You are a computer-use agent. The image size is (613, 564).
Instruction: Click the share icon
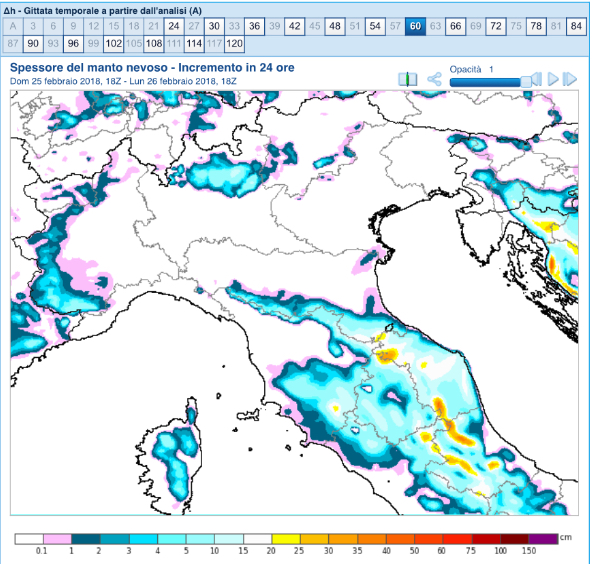(x=434, y=79)
